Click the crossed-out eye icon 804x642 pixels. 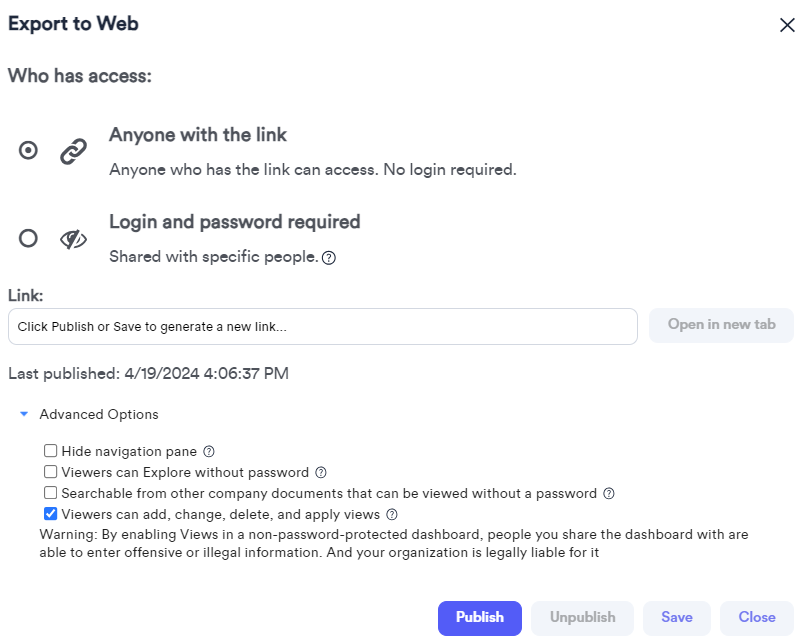click(73, 239)
